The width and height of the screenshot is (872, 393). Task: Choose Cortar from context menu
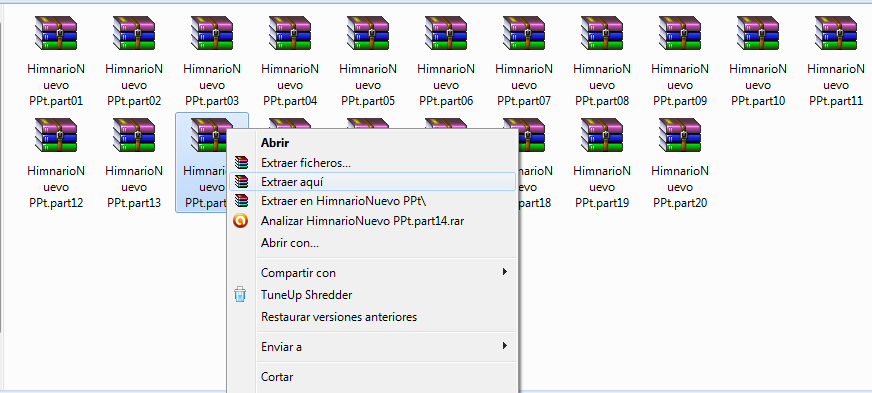click(372, 377)
